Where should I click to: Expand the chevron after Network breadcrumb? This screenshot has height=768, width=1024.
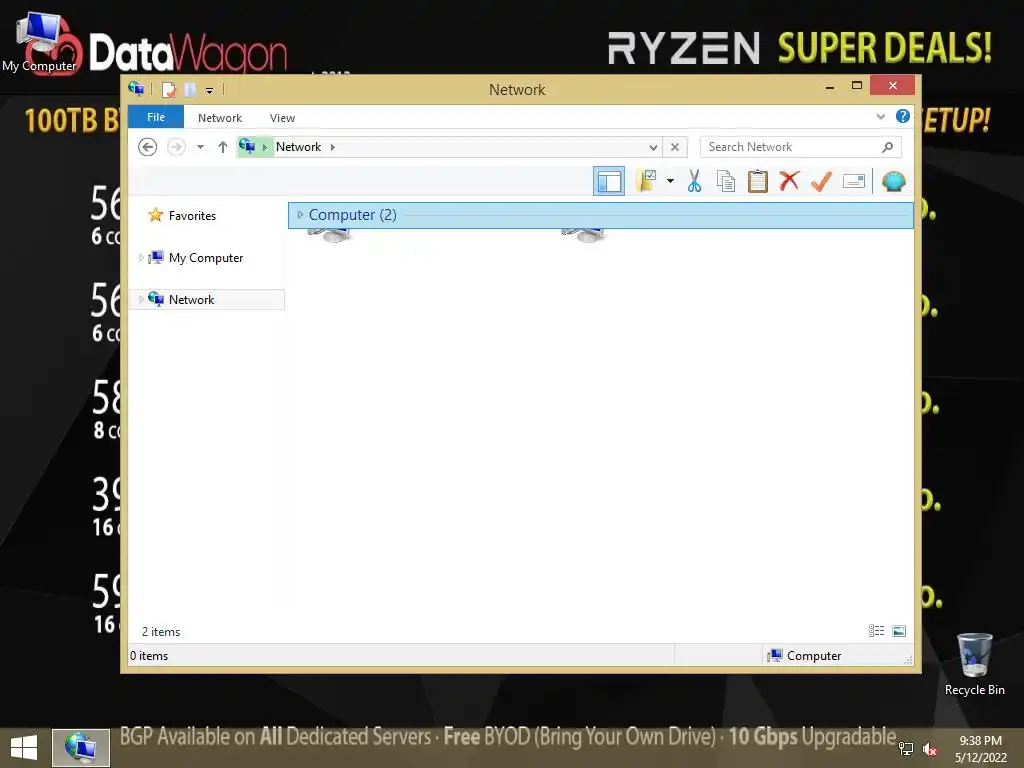pos(332,147)
